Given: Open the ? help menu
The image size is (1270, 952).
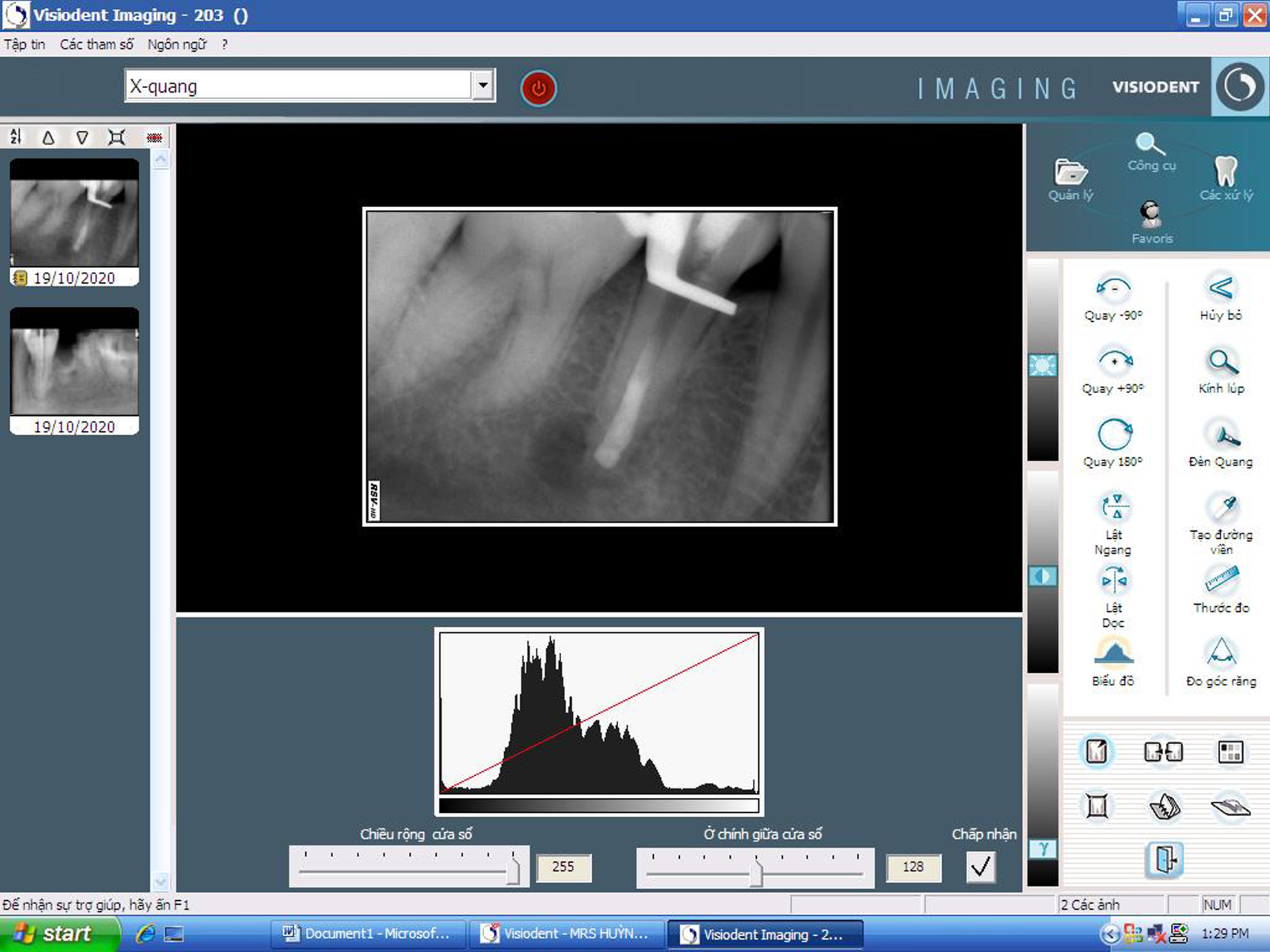Looking at the screenshot, I should tap(224, 45).
